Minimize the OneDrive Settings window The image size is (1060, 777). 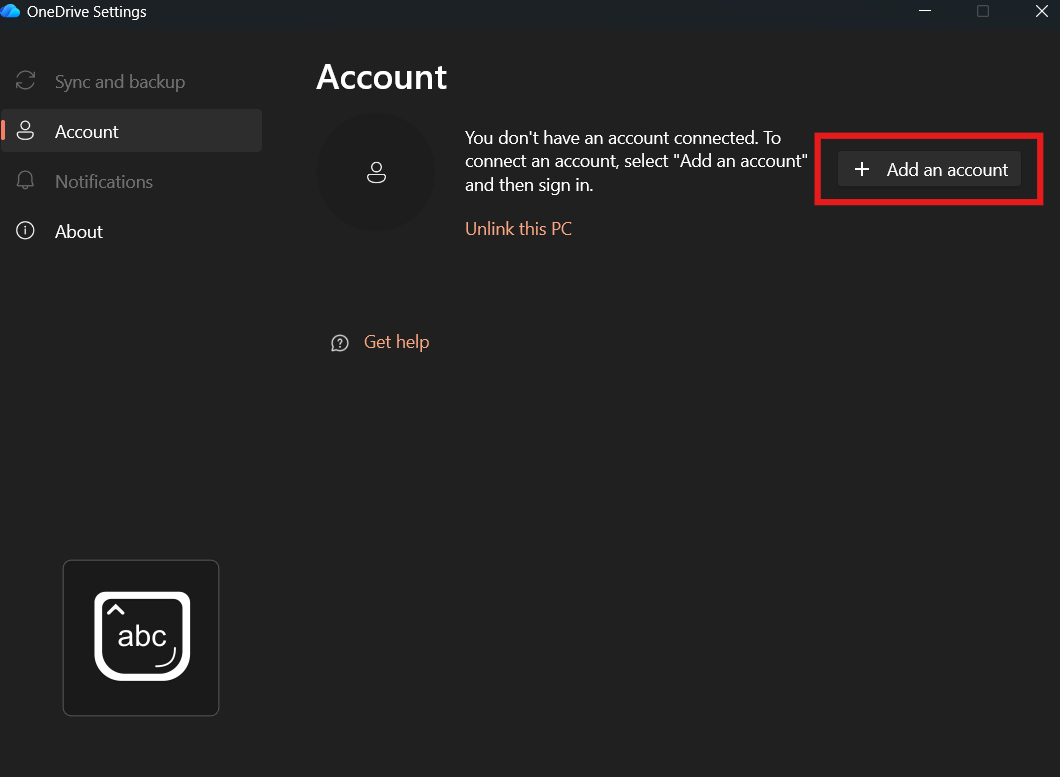pyautogui.click(x=925, y=11)
